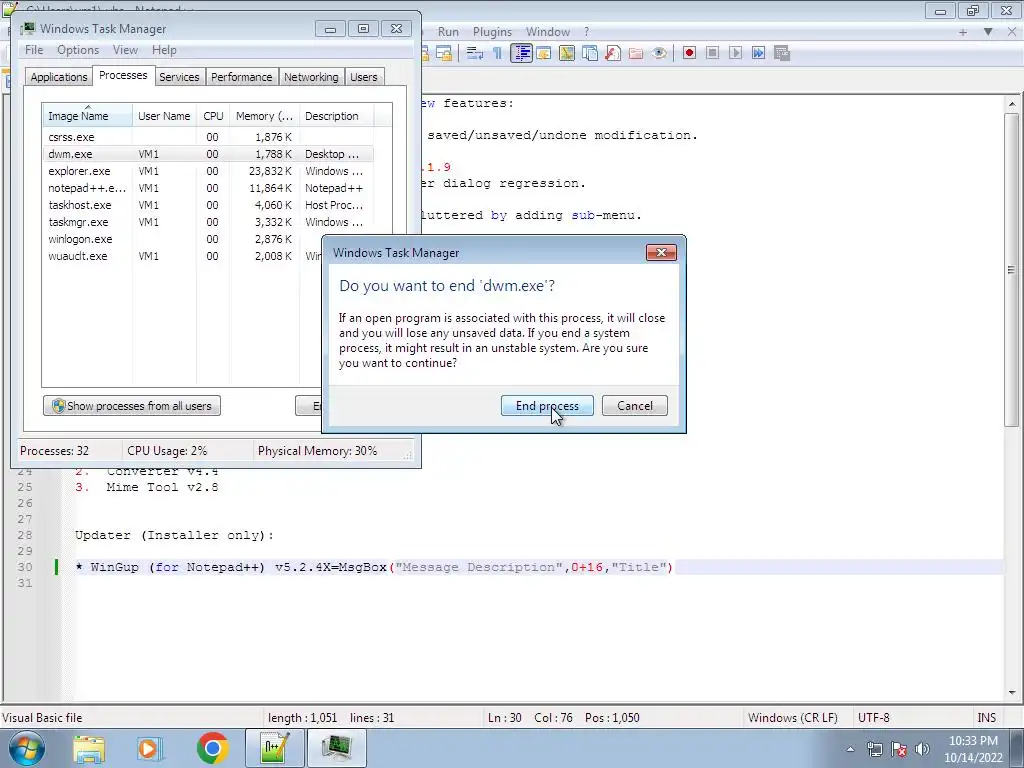Select the taskmgr.exe process row
This screenshot has width=1024, height=768.
pyautogui.click(x=208, y=222)
